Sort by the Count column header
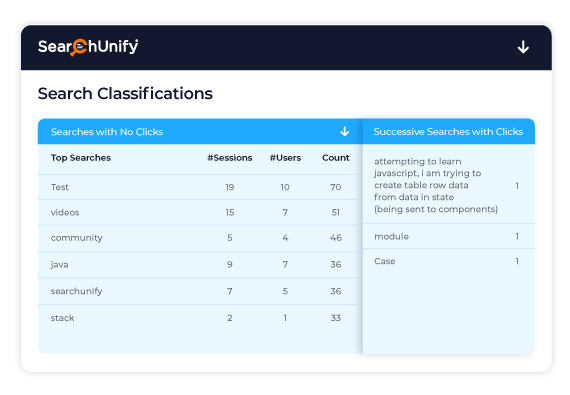This screenshot has height=395, width=570. [336, 158]
